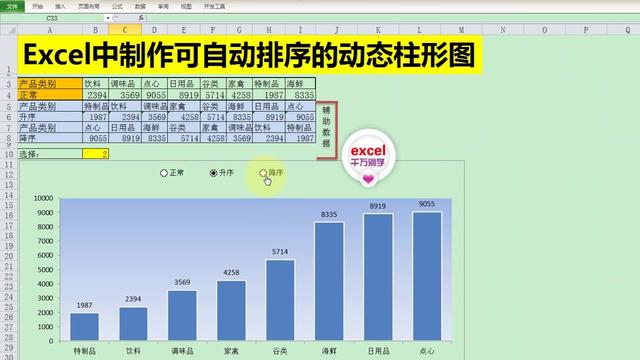Click the 升序 label cell in column A
This screenshot has width=640, height=360.
coord(50,117)
